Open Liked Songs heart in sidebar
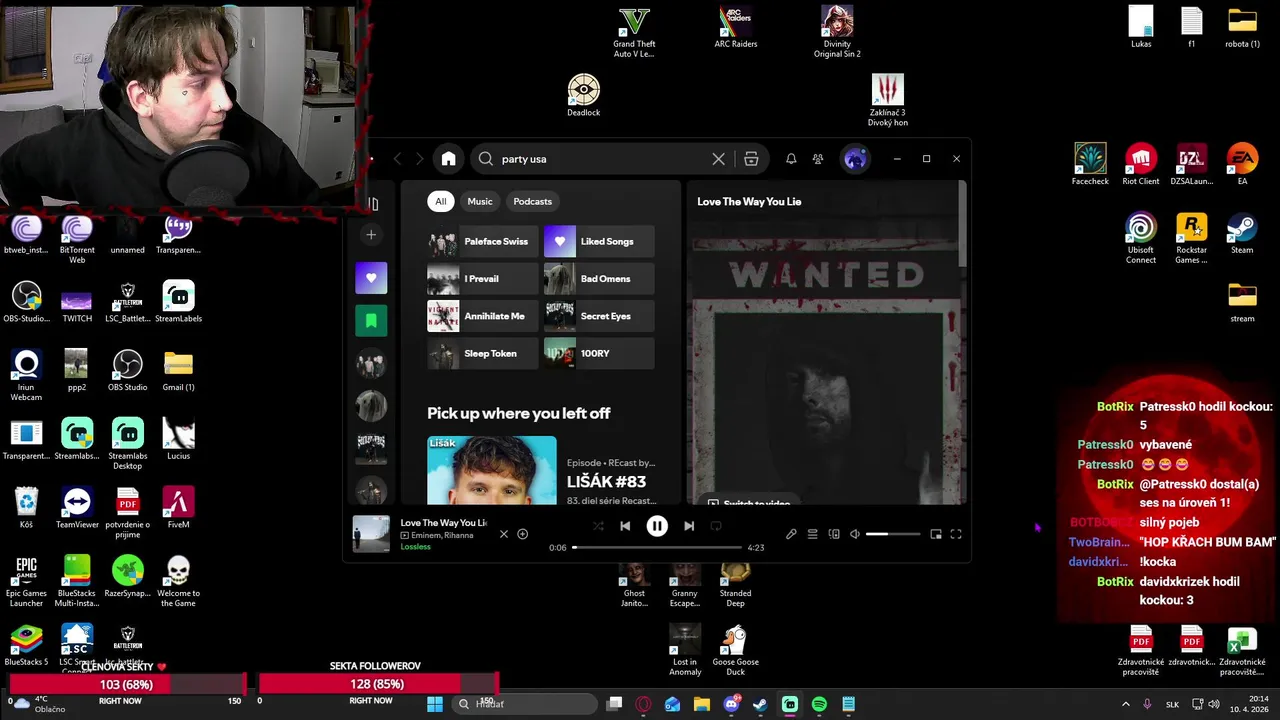Screen dimensions: 1280x720 (371, 278)
